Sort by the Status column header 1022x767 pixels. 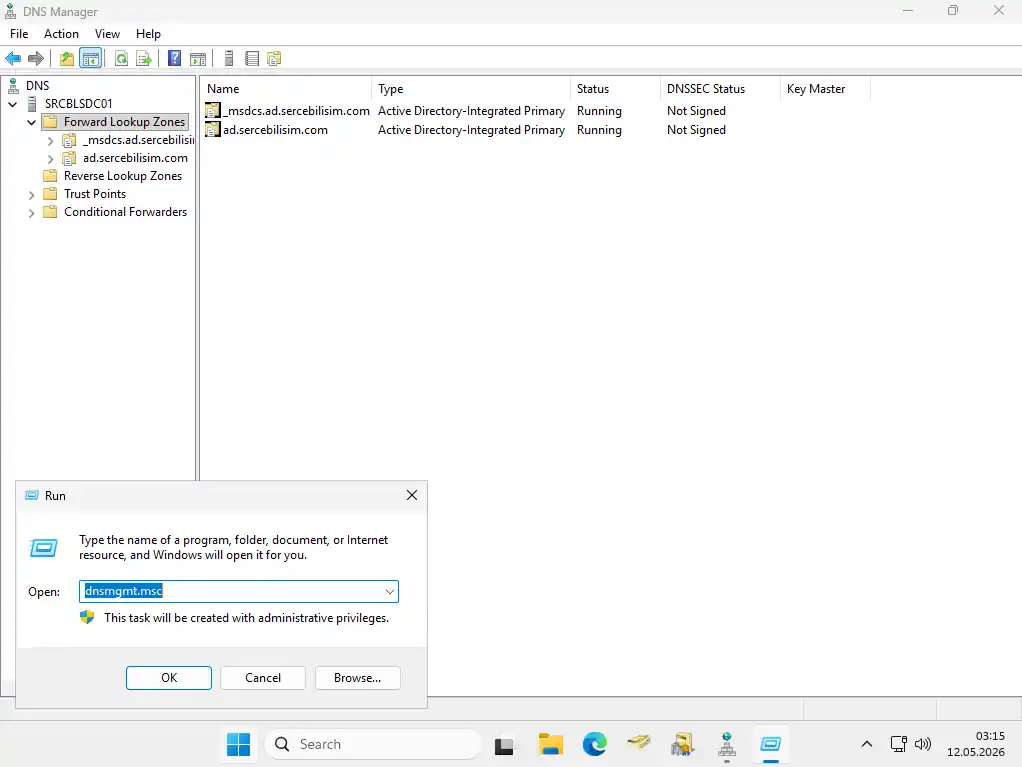click(x=615, y=89)
